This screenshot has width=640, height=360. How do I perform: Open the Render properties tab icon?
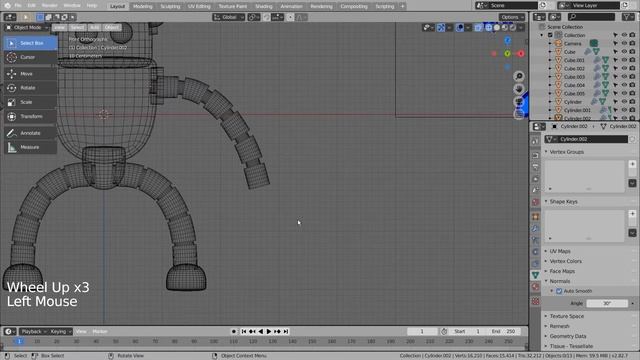coord(536,155)
